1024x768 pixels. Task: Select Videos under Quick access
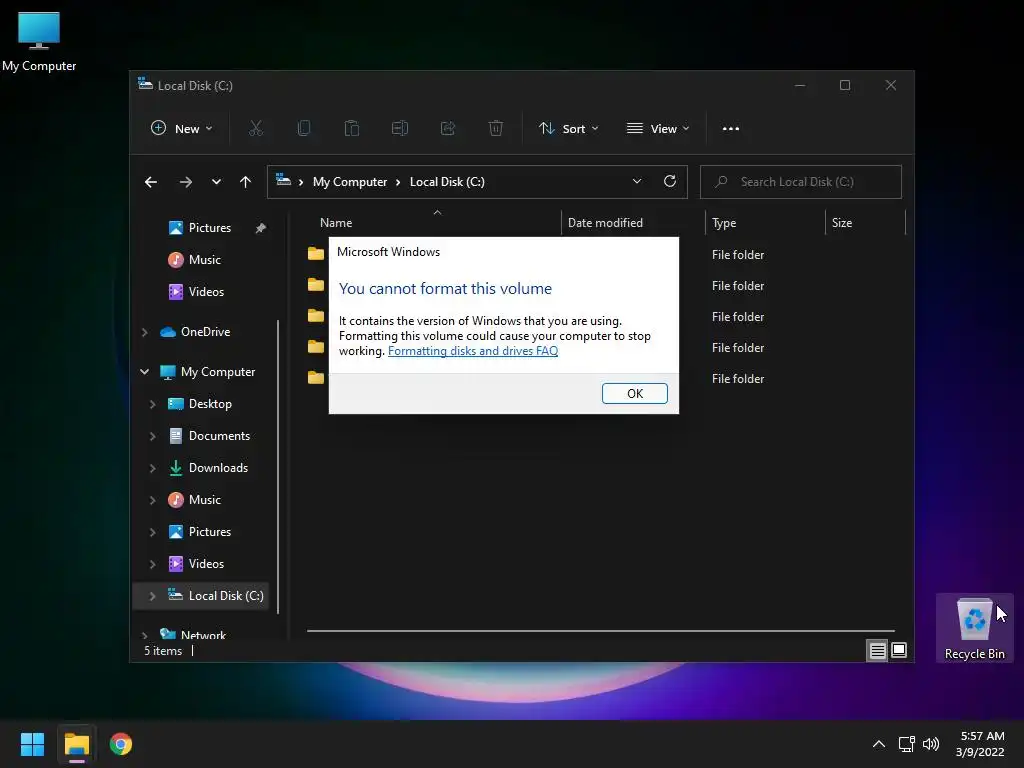196,292
